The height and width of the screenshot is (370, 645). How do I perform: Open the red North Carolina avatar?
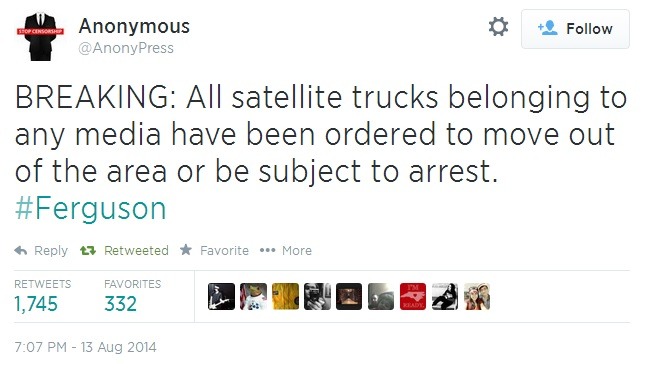click(x=413, y=296)
